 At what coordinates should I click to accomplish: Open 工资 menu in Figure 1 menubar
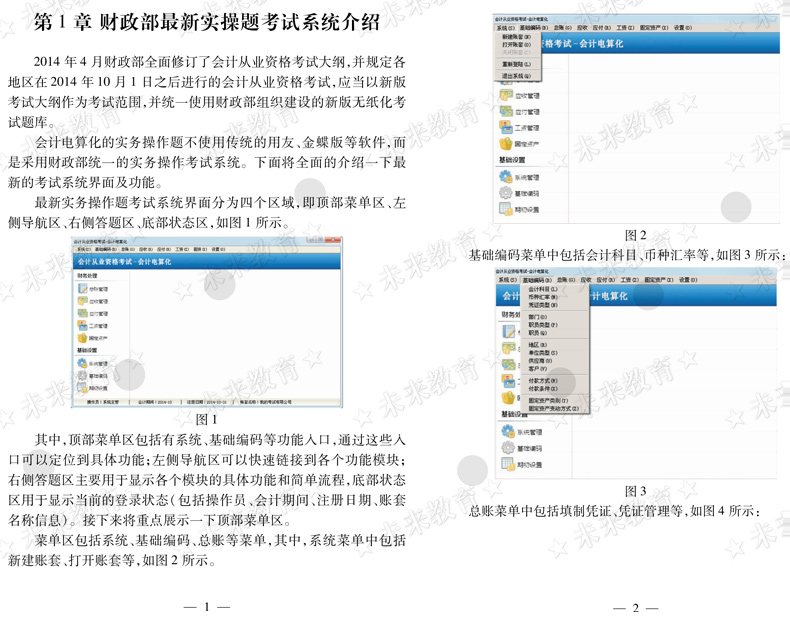point(182,249)
